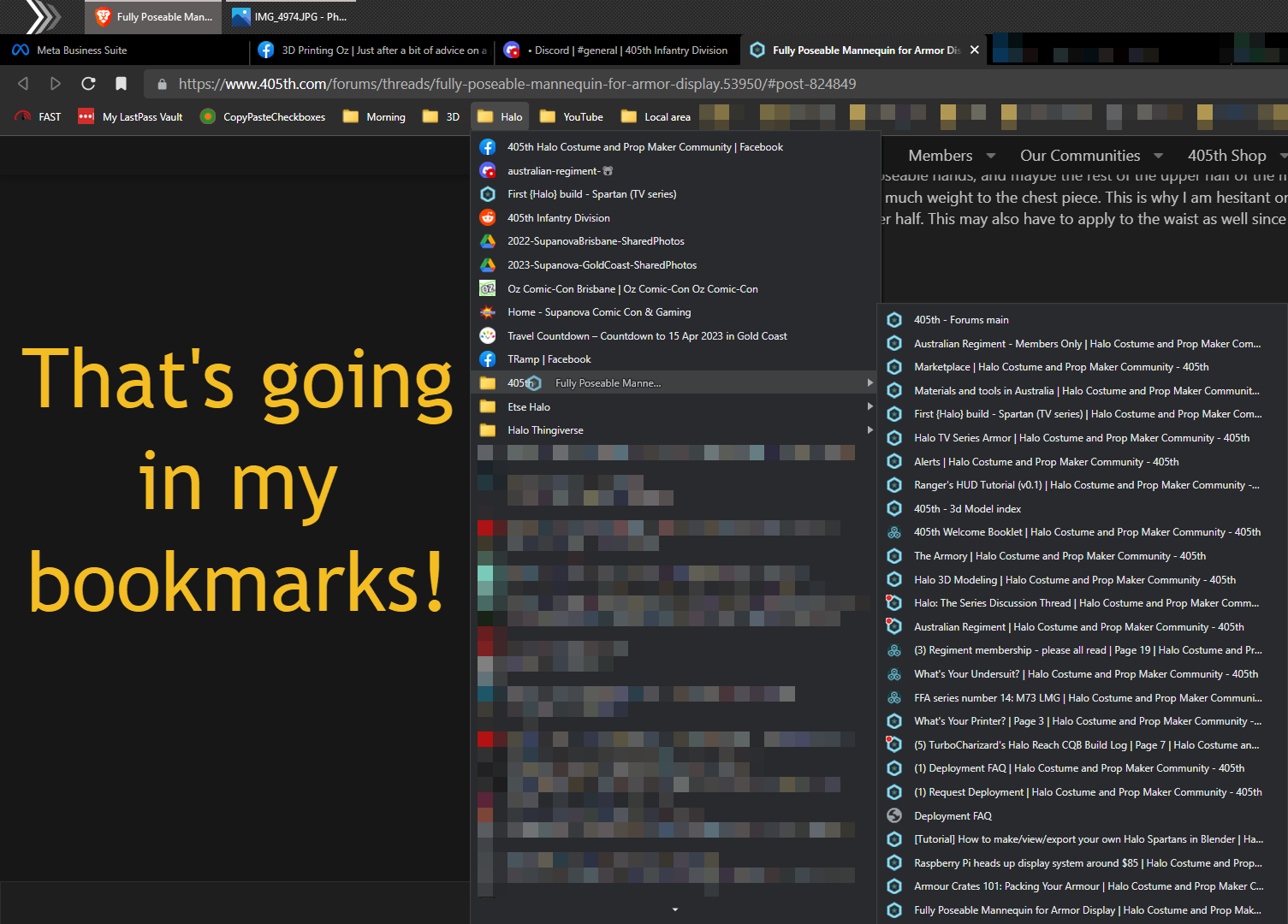Open My LastPass Vault bookmark
Viewport: 1288px width, 924px height.
pyautogui.click(x=130, y=116)
